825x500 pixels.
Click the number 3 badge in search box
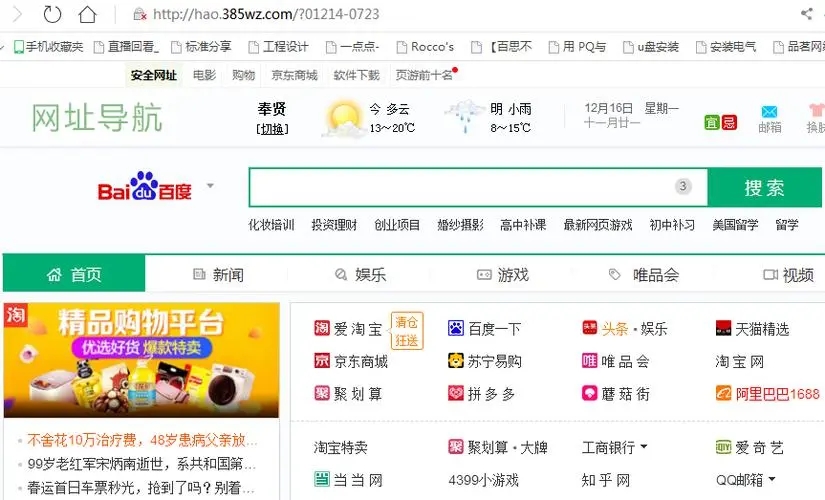click(683, 186)
